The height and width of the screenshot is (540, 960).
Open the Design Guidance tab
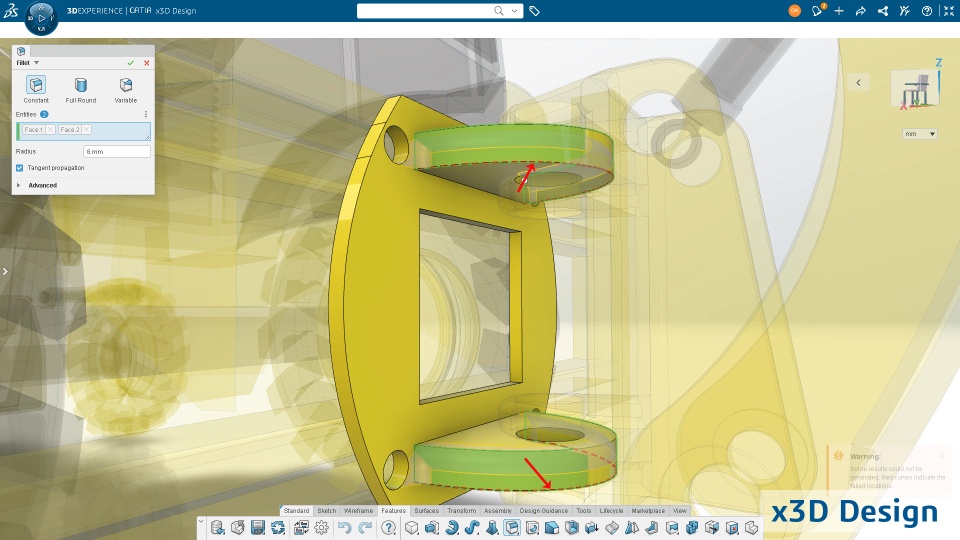click(x=543, y=511)
